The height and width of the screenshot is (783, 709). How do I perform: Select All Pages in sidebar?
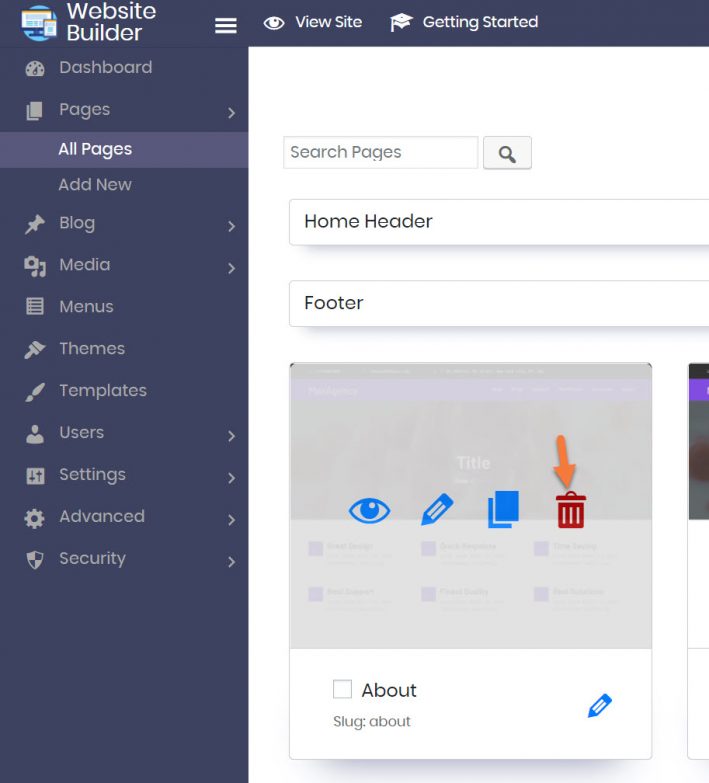pyautogui.click(x=95, y=149)
